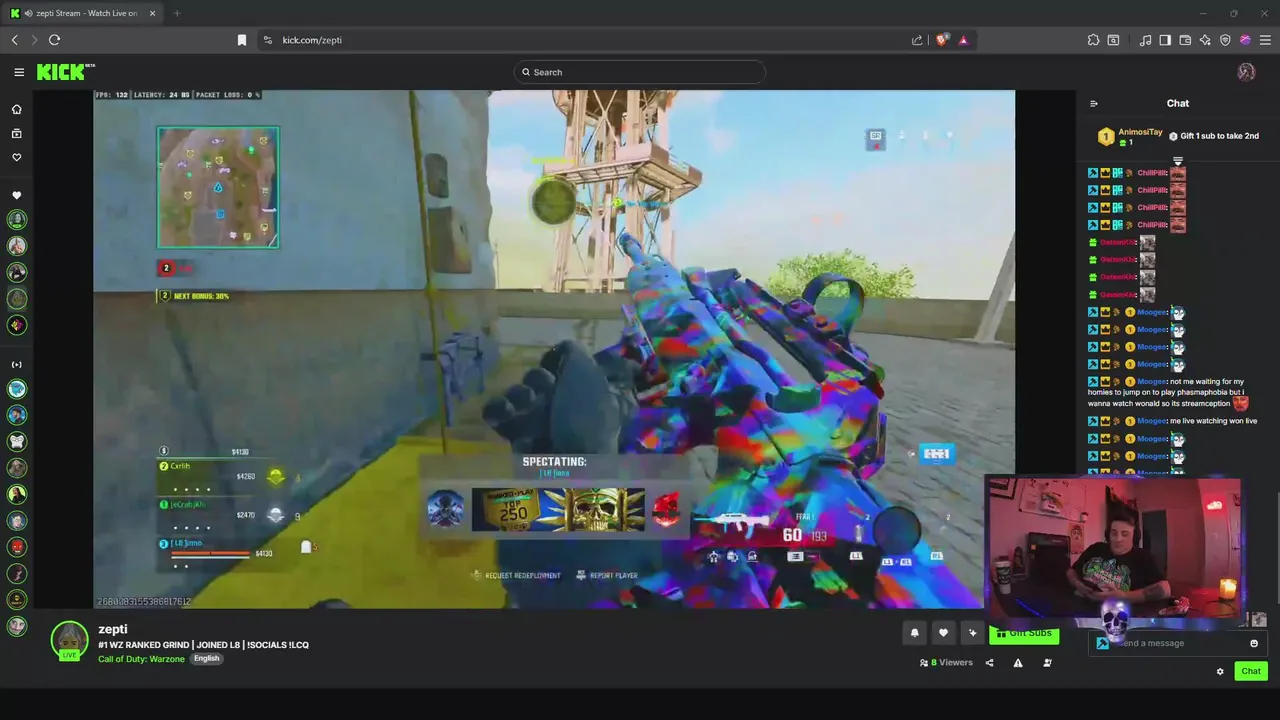Open the sidebar Following heart icon

(16, 157)
